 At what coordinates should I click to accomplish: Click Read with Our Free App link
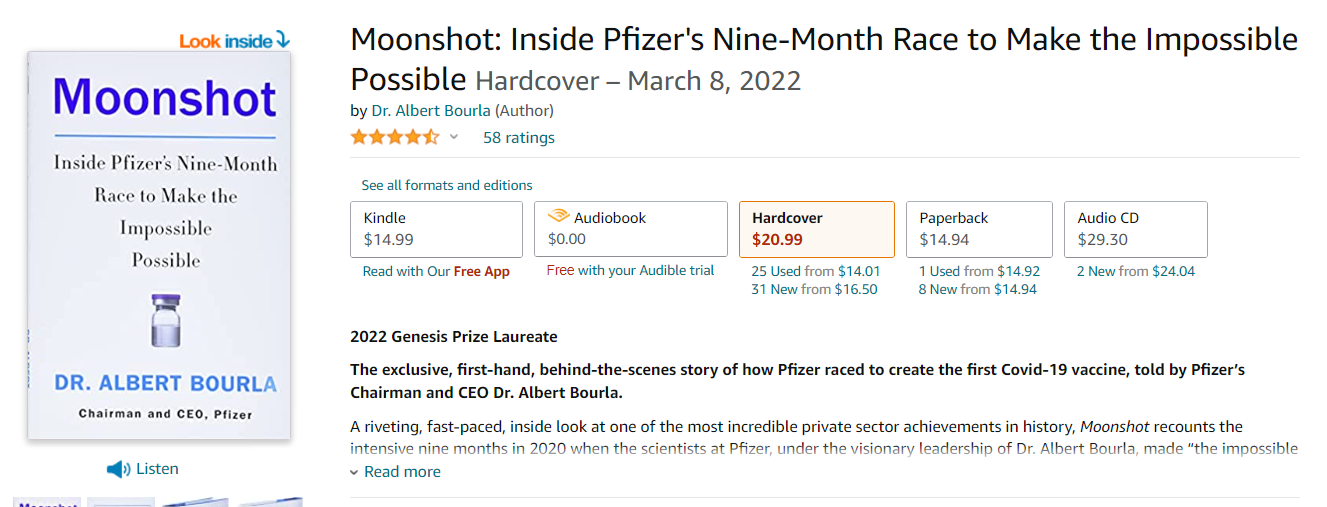436,271
